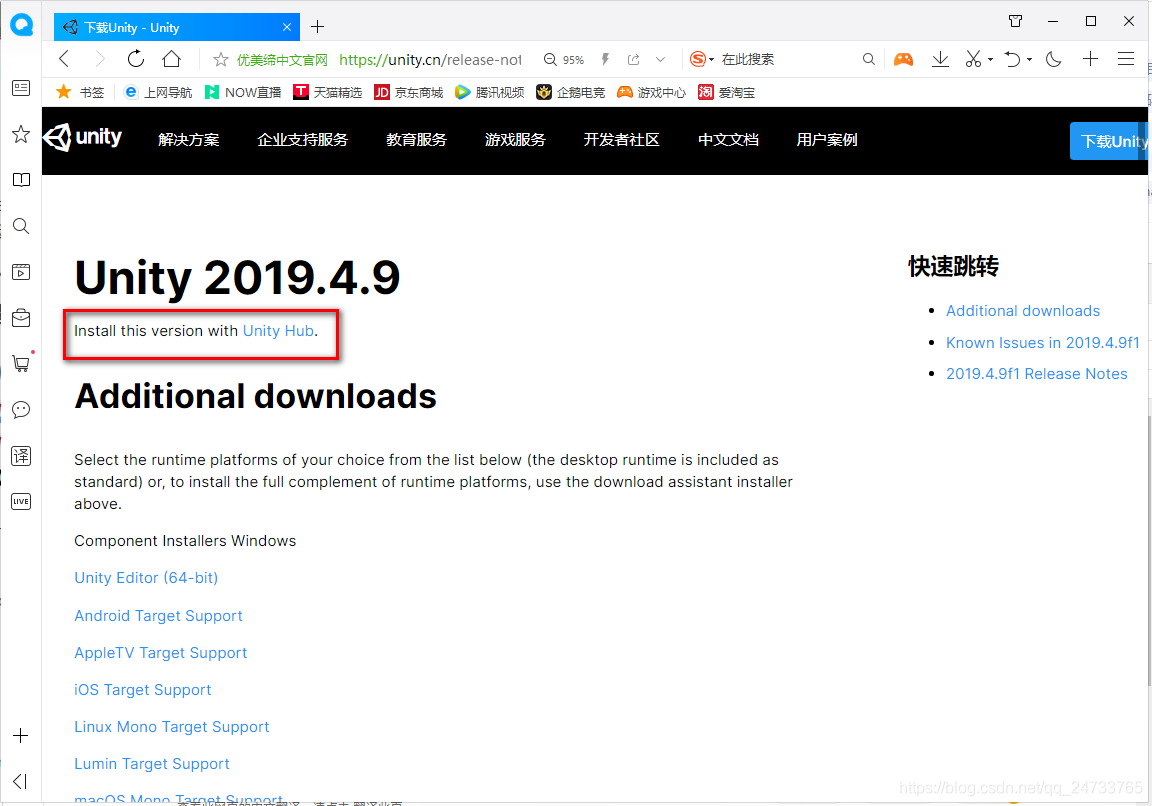Open the 教育服务 menu
The width and height of the screenshot is (1152, 806).
coord(417,140)
